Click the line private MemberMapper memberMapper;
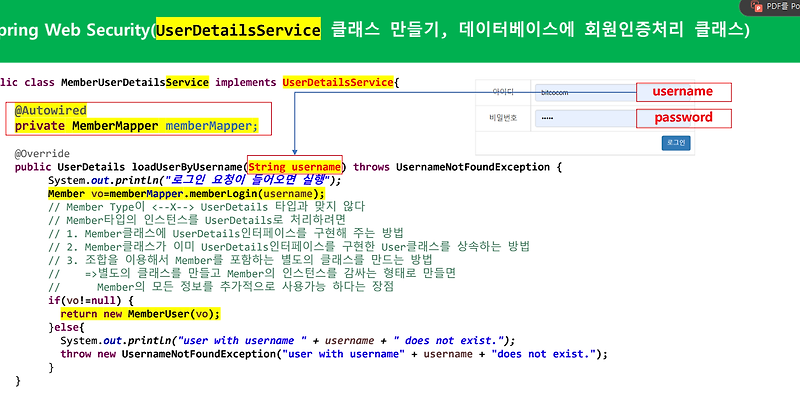 coord(136,126)
